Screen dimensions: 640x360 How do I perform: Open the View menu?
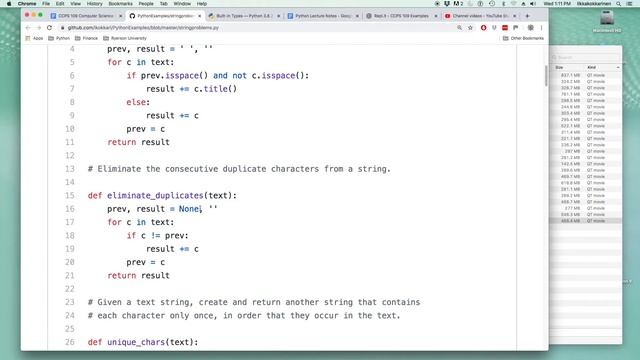pyautogui.click(x=76, y=4)
